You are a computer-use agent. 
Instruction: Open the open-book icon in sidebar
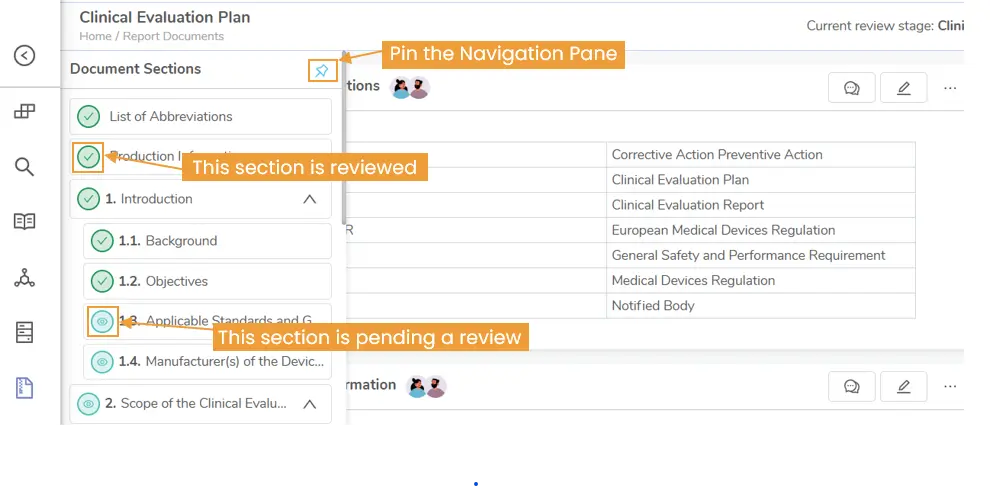coord(25,222)
